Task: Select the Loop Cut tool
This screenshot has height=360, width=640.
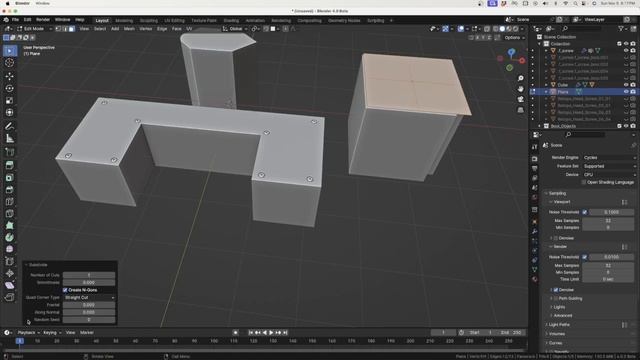Action: coord(9,202)
